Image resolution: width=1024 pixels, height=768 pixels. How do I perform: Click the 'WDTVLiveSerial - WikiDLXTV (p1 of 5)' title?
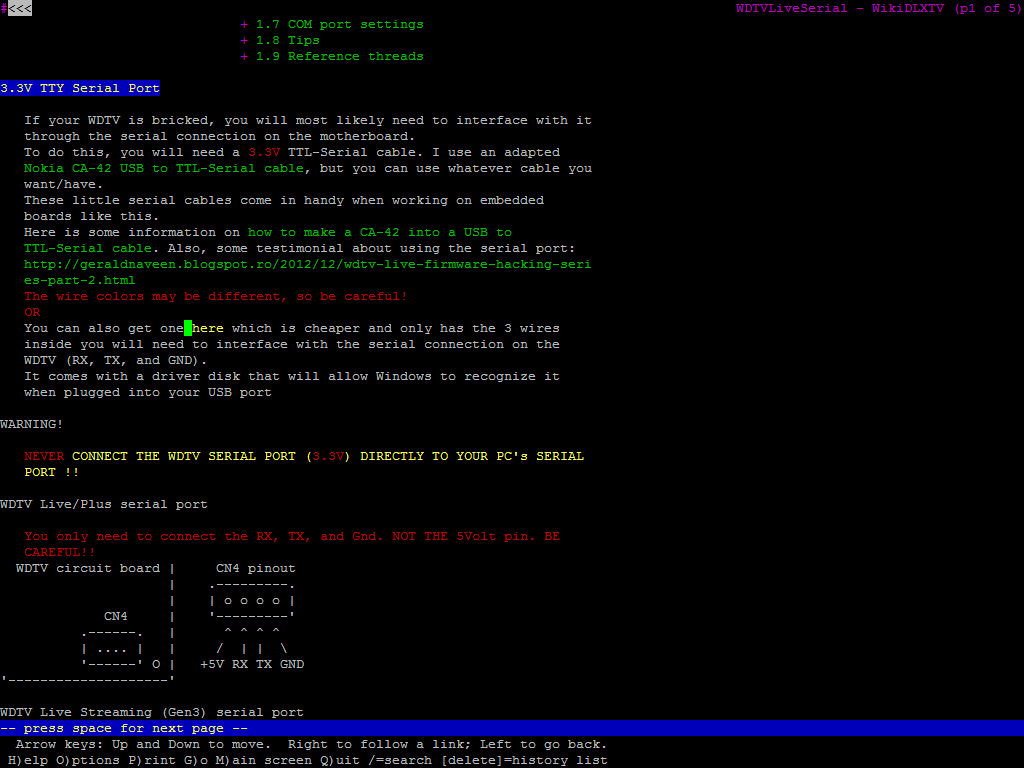878,8
